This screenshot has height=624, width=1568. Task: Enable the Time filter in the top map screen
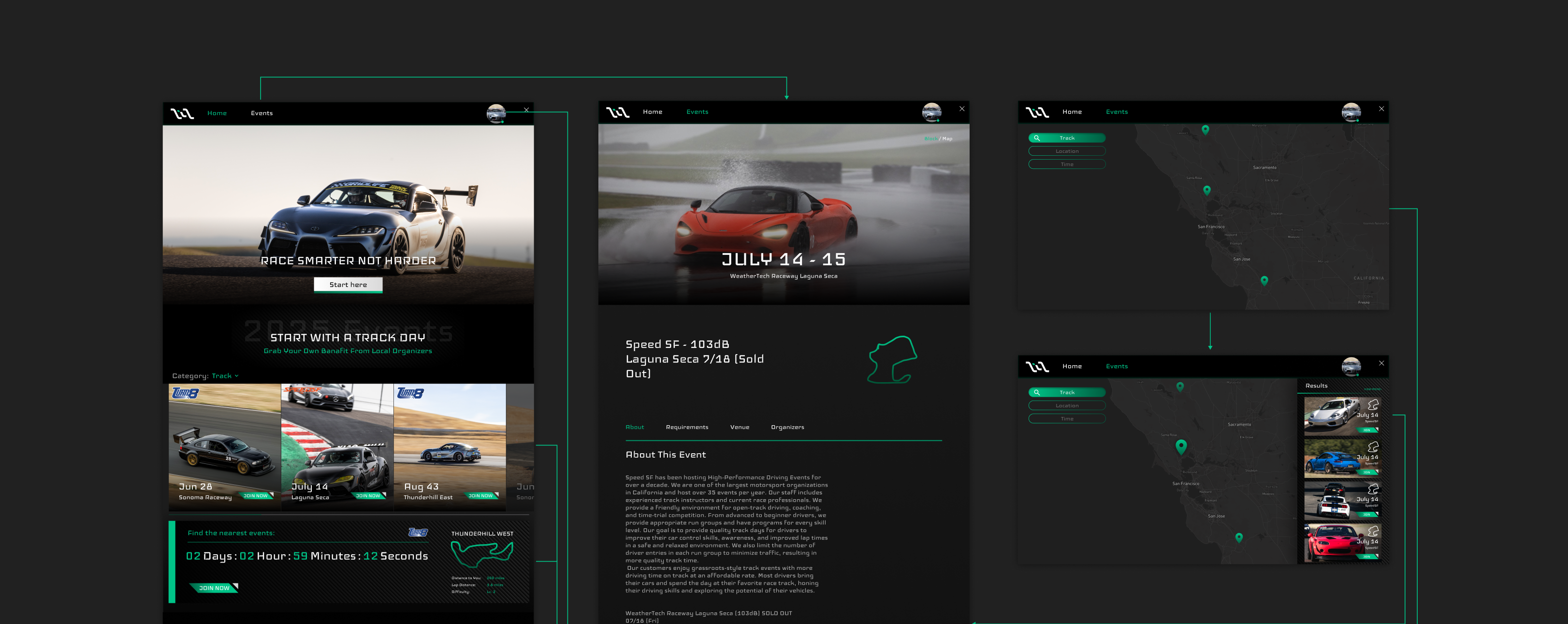pos(1067,164)
